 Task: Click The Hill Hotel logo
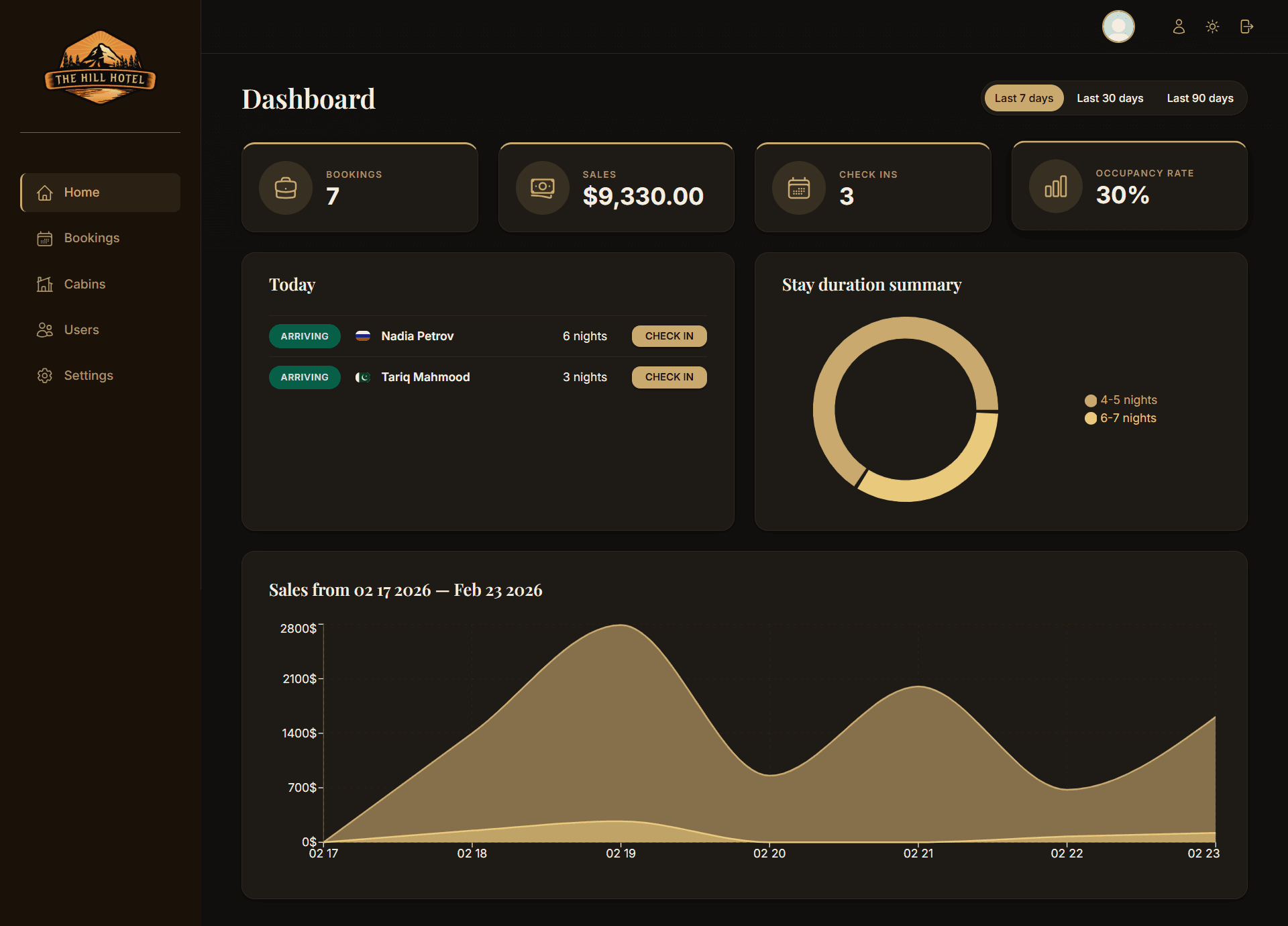(101, 67)
